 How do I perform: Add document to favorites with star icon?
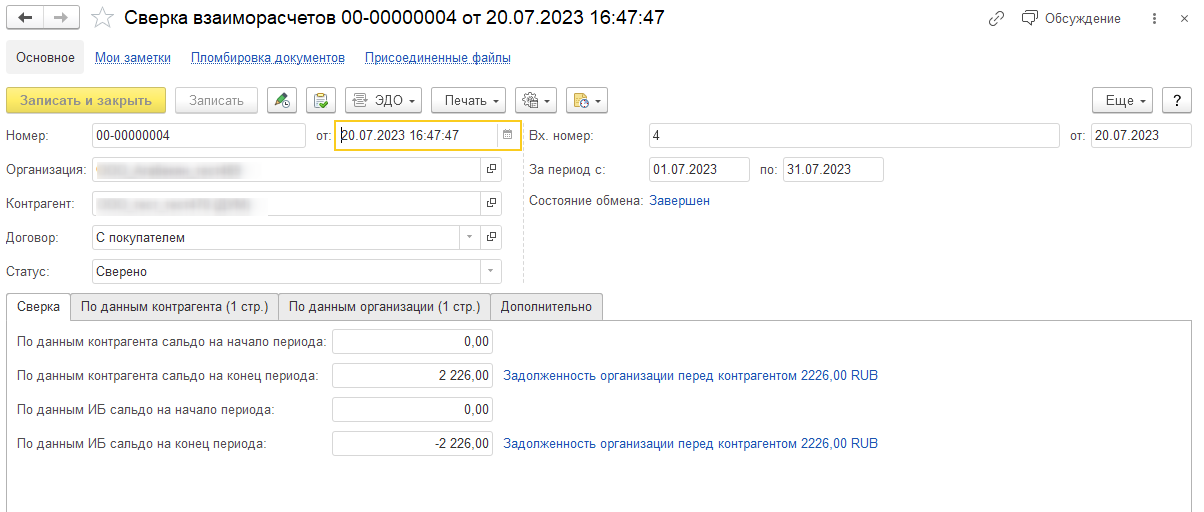coord(101,19)
